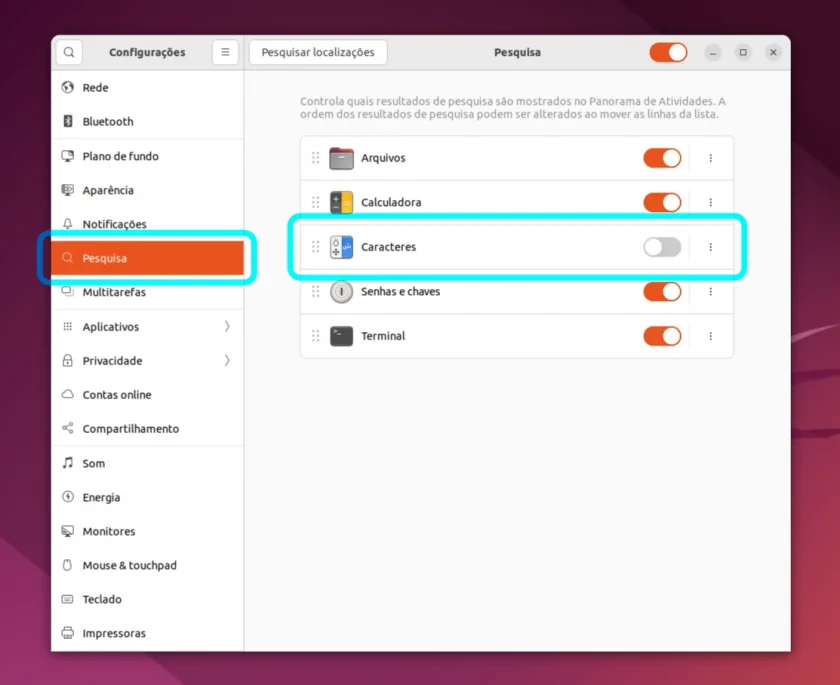Switch off Senhas e chaves search results
Viewport: 840px width, 685px height.
tap(662, 291)
